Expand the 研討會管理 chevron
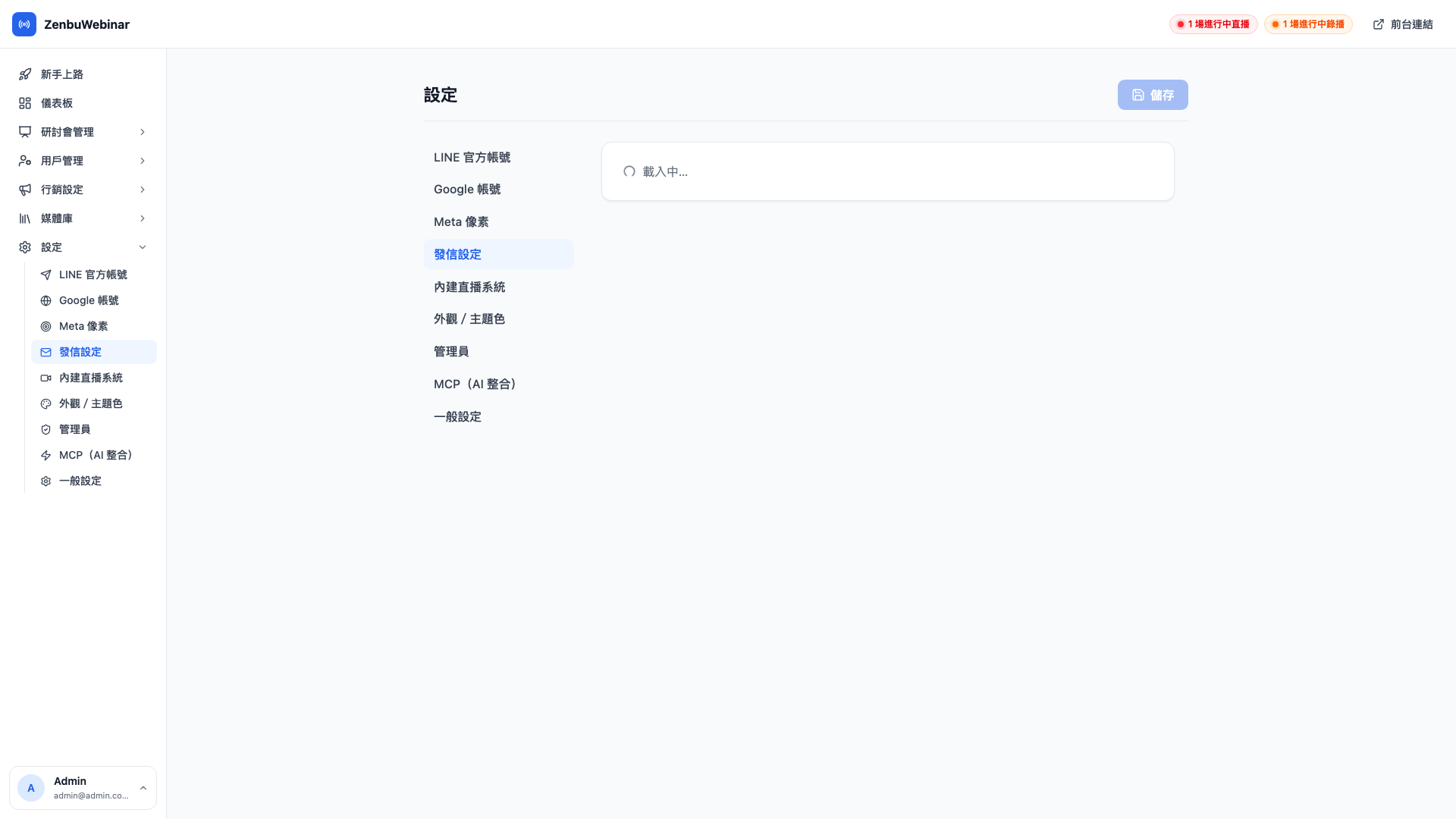Viewport: 1456px width, 819px height. [143, 132]
